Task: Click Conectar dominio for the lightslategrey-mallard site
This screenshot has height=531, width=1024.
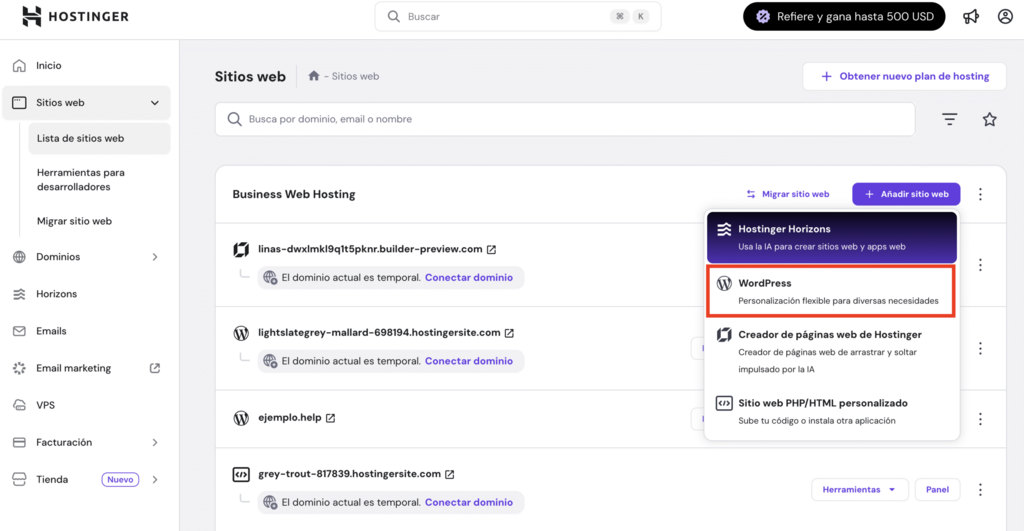Action: click(x=469, y=361)
